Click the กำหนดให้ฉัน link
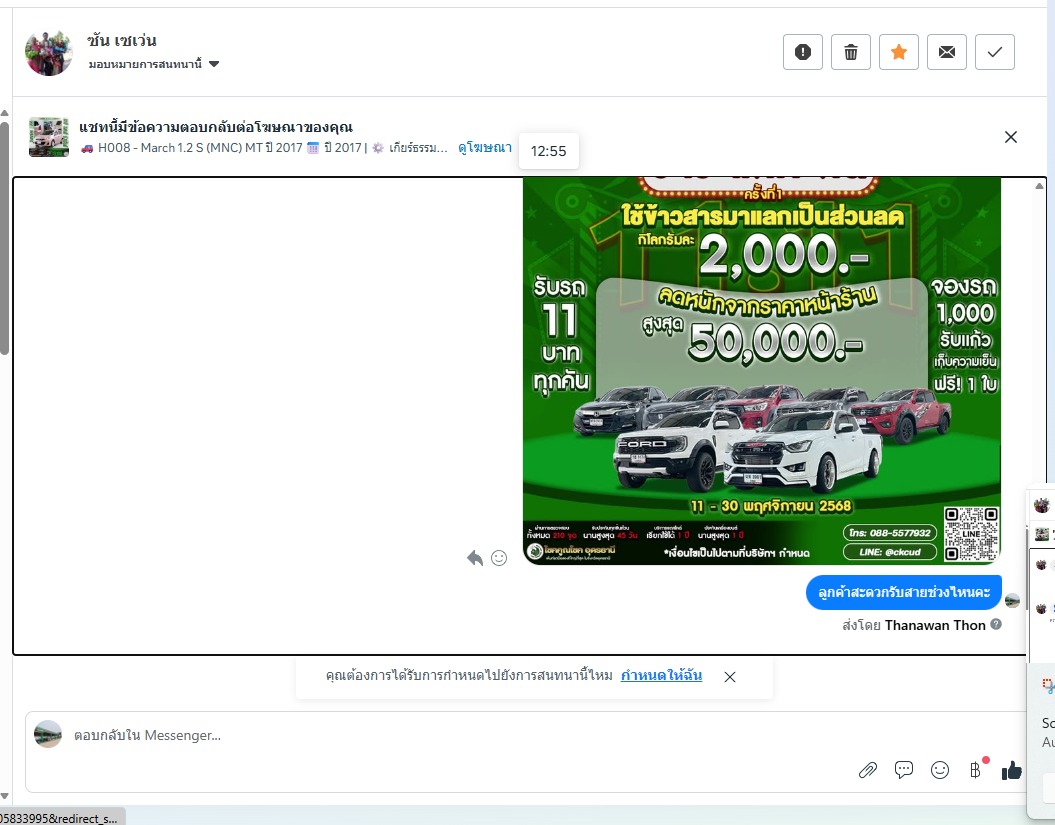Viewport: 1055px width, 825px height. [x=661, y=675]
